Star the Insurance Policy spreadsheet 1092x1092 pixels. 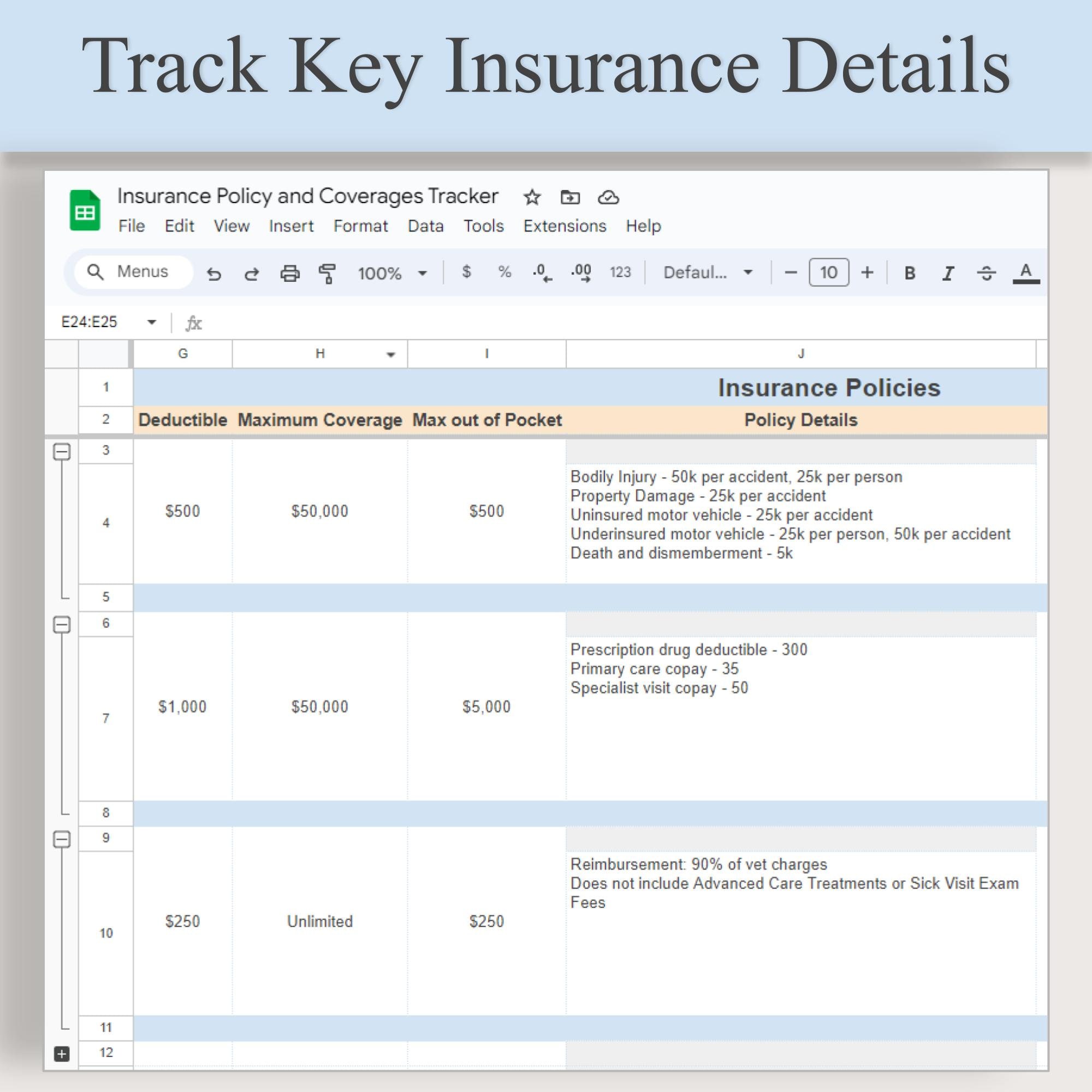(x=531, y=197)
